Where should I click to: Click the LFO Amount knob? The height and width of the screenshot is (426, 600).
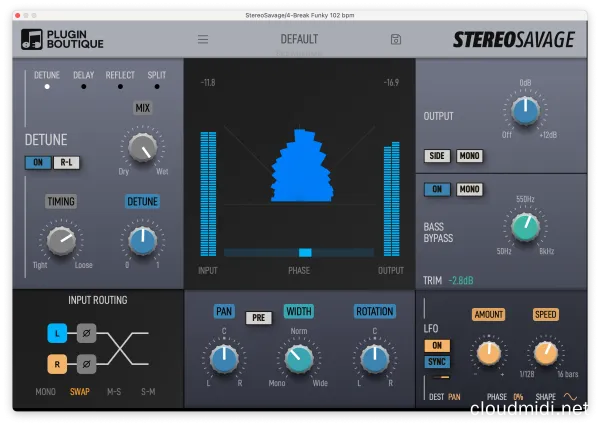click(489, 353)
